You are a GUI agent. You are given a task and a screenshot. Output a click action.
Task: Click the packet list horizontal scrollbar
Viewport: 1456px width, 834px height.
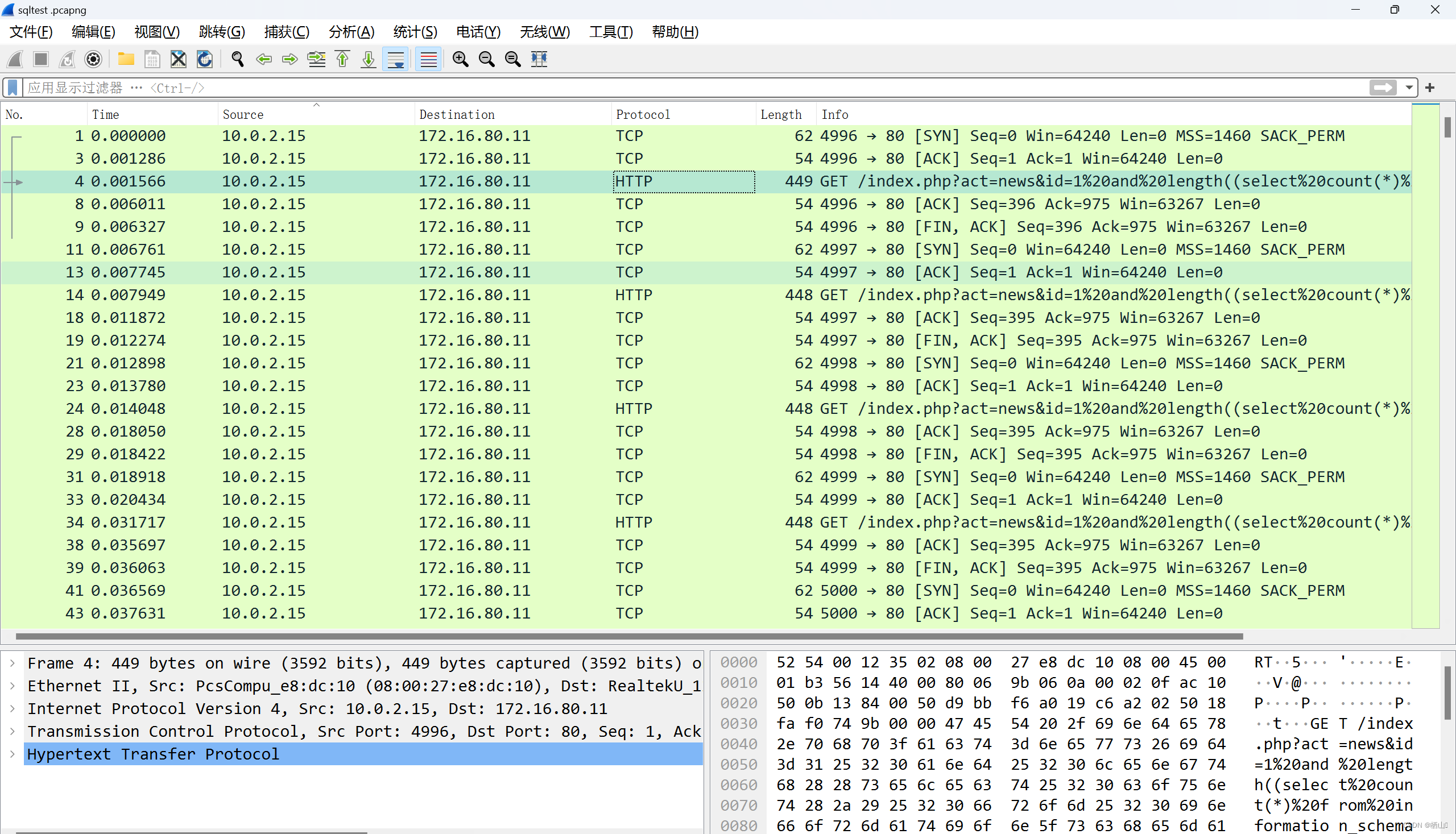(x=629, y=636)
